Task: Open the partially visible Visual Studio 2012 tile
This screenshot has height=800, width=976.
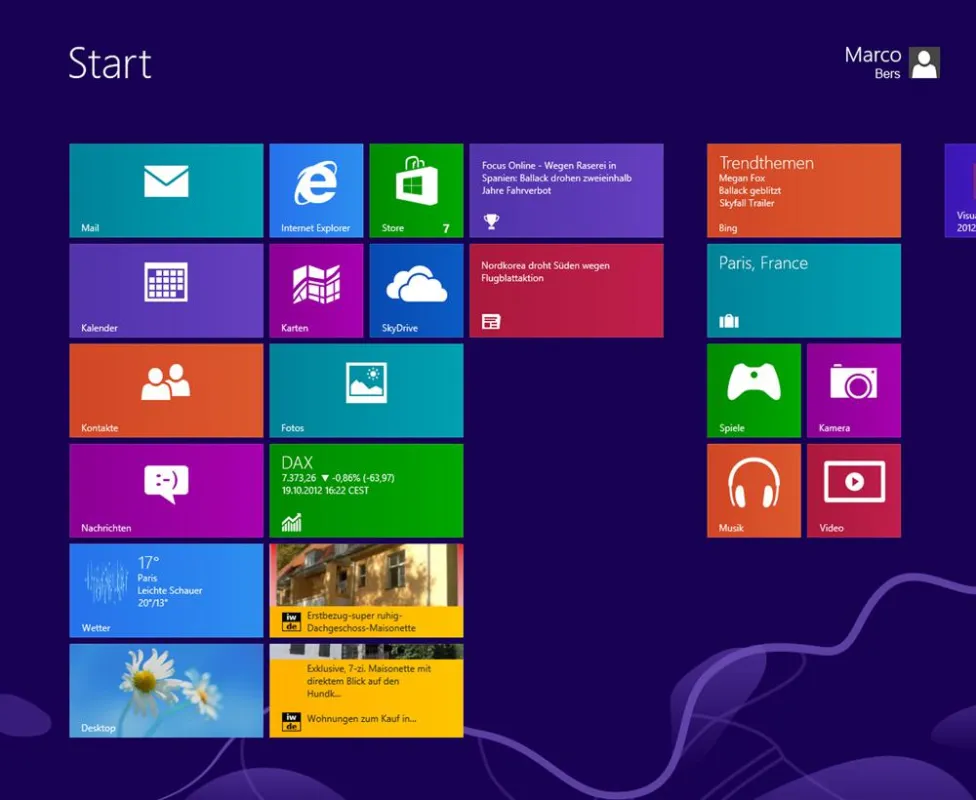Action: coord(960,191)
